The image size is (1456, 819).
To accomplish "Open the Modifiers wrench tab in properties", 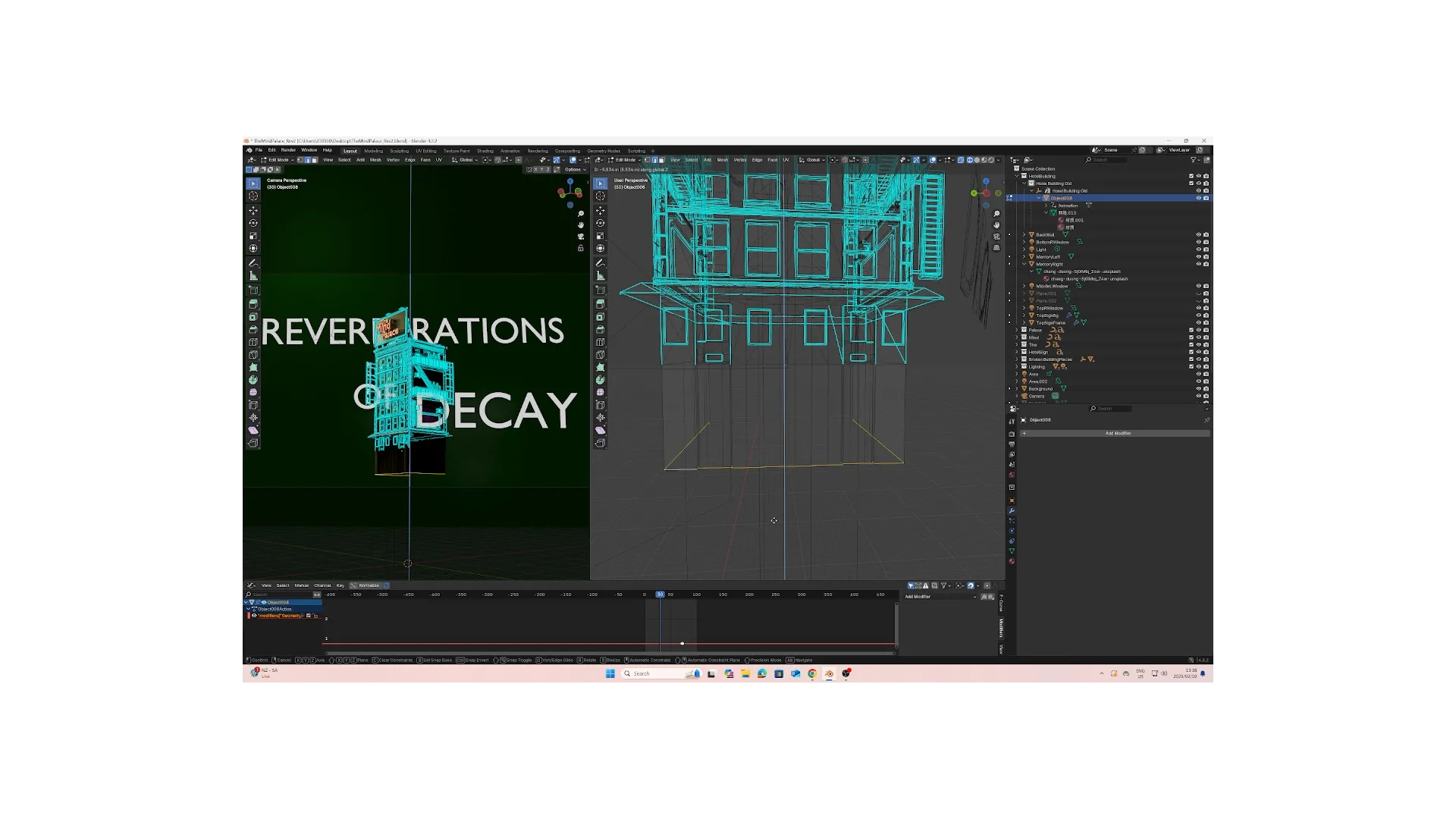I will point(1012,511).
